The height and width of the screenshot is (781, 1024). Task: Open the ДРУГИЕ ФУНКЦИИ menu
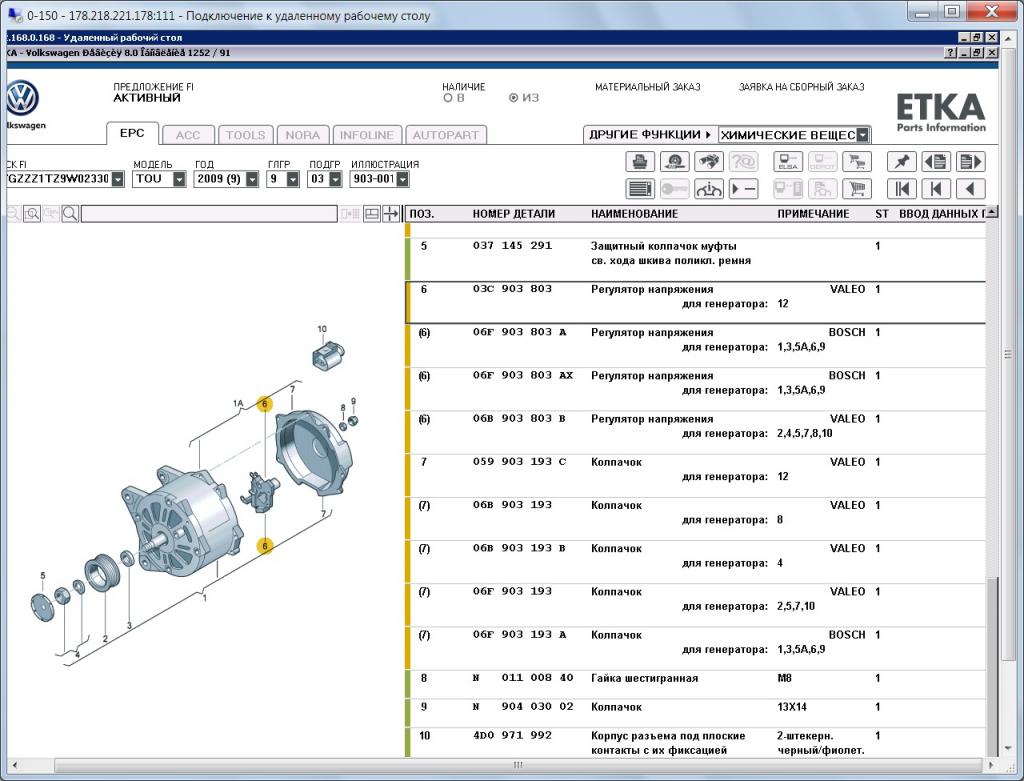pyautogui.click(x=649, y=135)
